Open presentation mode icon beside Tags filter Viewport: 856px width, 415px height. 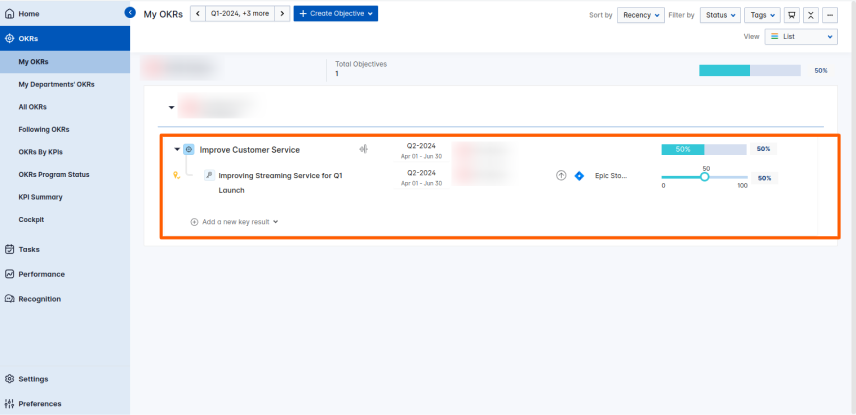click(792, 15)
